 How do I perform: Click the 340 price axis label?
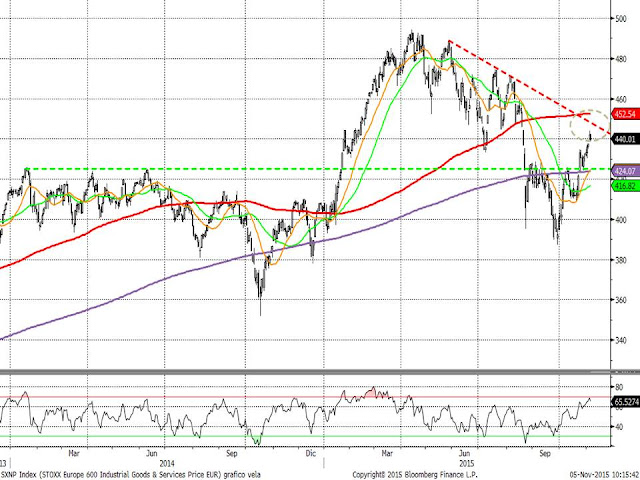(x=620, y=340)
